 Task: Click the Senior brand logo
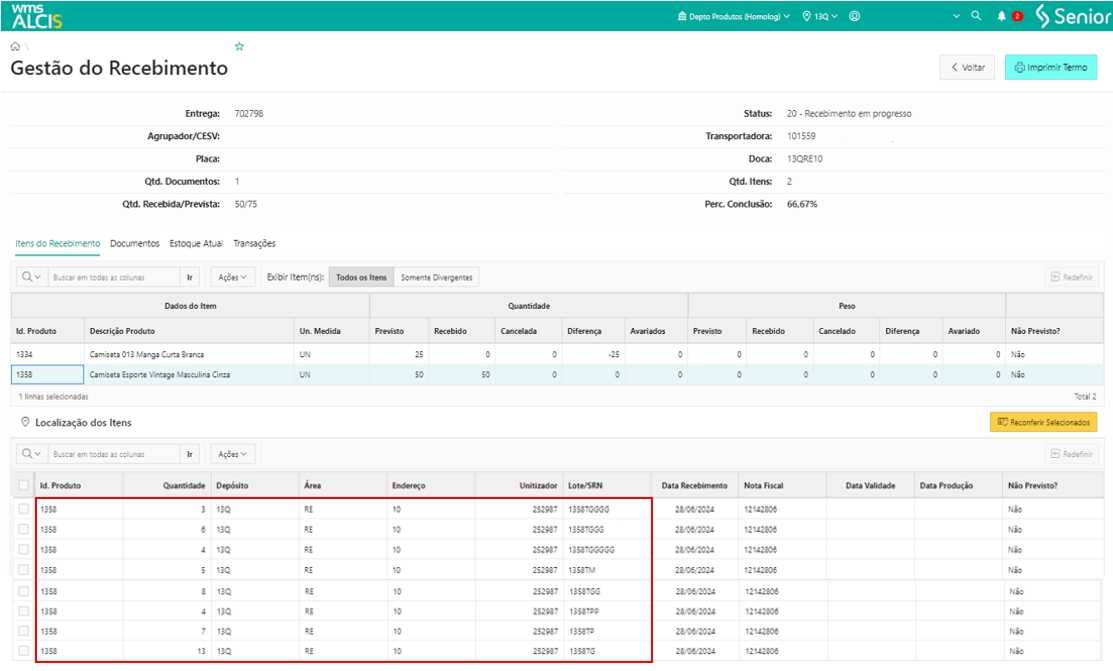coord(1072,16)
